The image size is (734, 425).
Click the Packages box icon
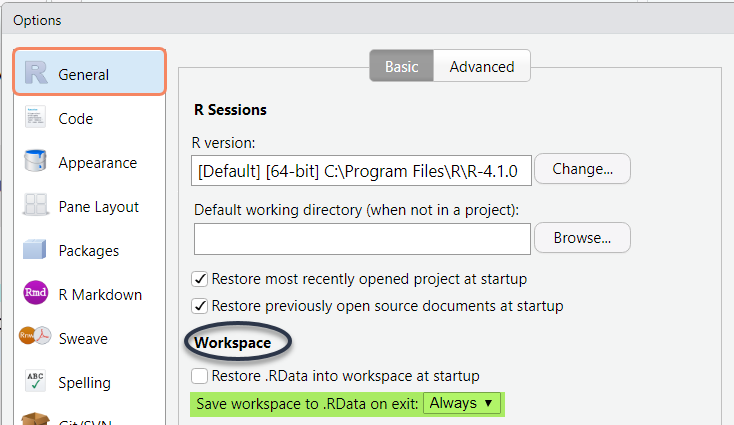pyautogui.click(x=36, y=250)
